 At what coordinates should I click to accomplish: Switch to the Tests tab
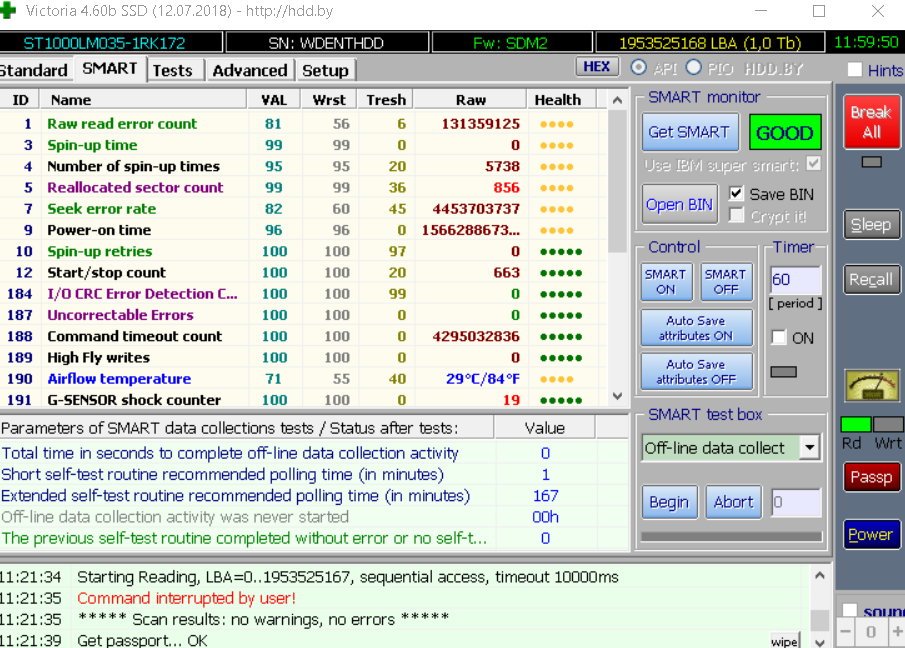[172, 70]
